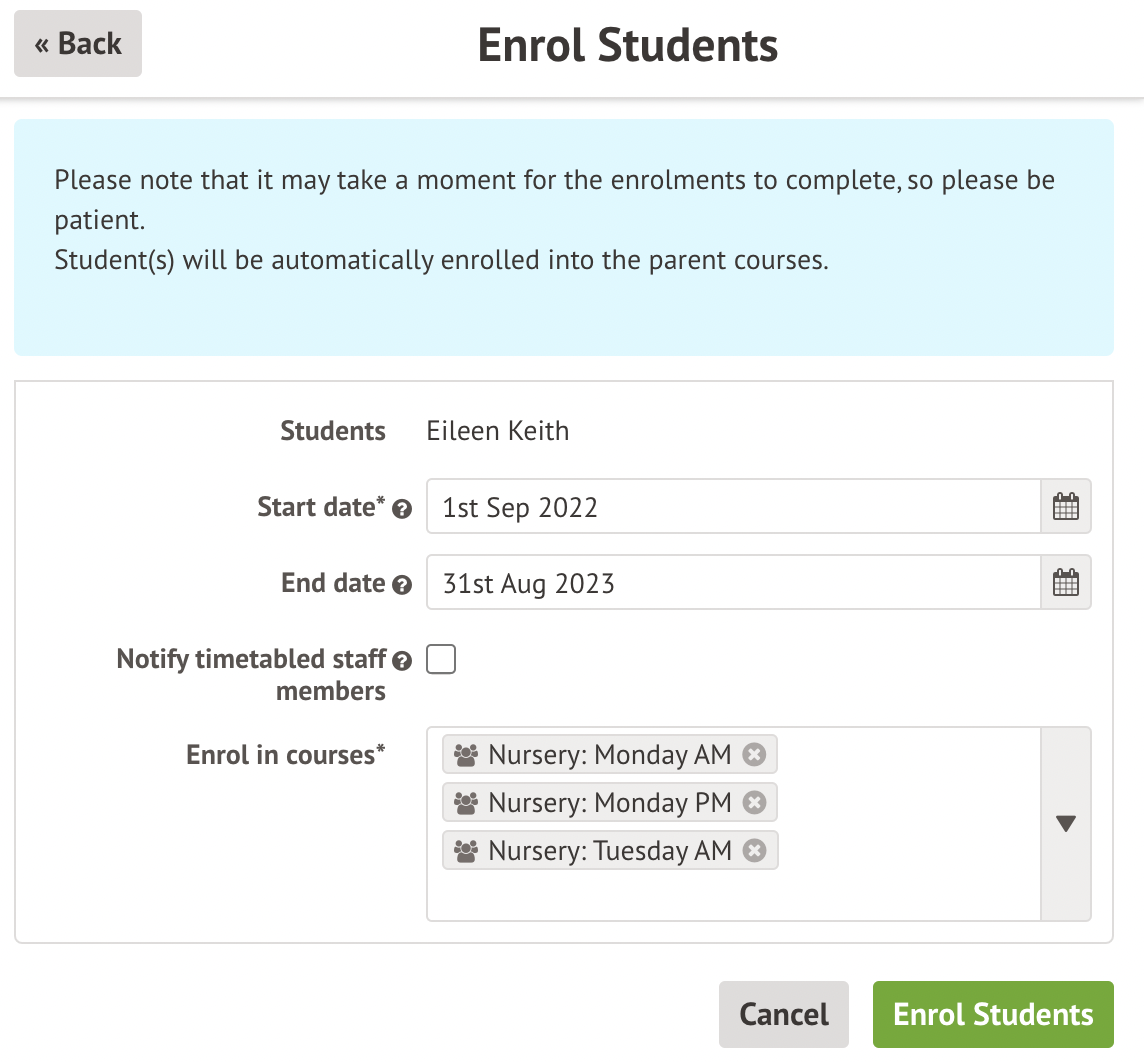Select the Nursery: Monday AM tag label
The image size is (1144, 1062).
click(x=609, y=755)
